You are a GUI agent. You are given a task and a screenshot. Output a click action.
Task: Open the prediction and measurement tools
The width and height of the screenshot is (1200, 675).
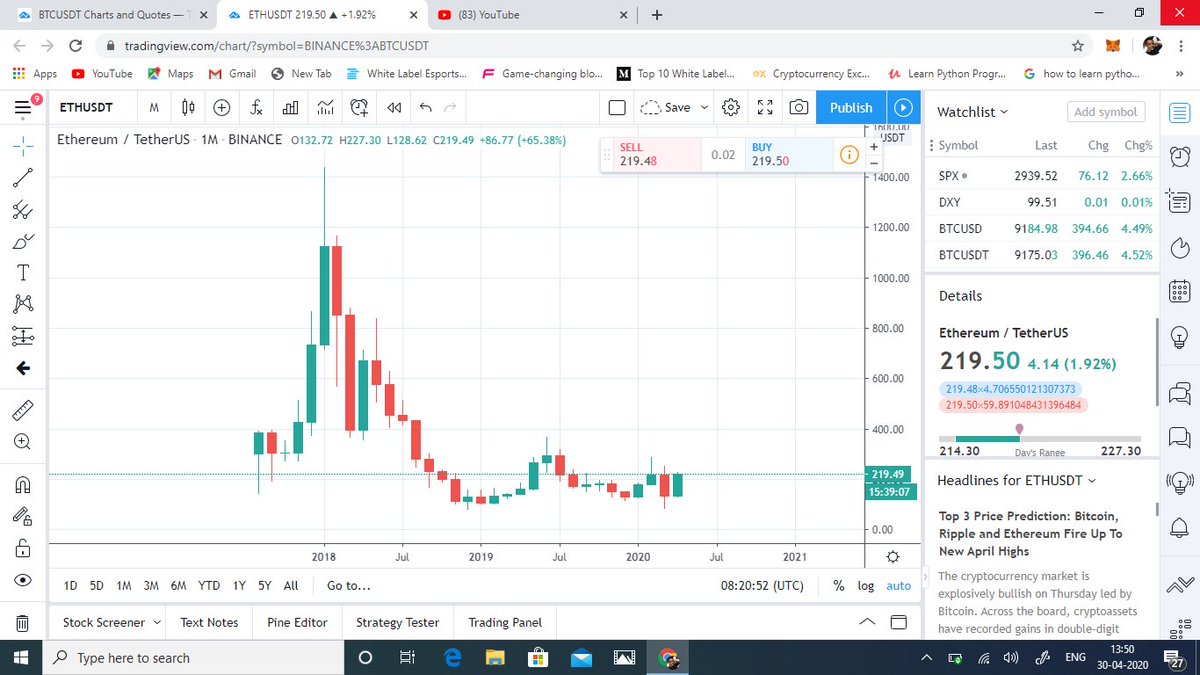pyautogui.click(x=23, y=337)
